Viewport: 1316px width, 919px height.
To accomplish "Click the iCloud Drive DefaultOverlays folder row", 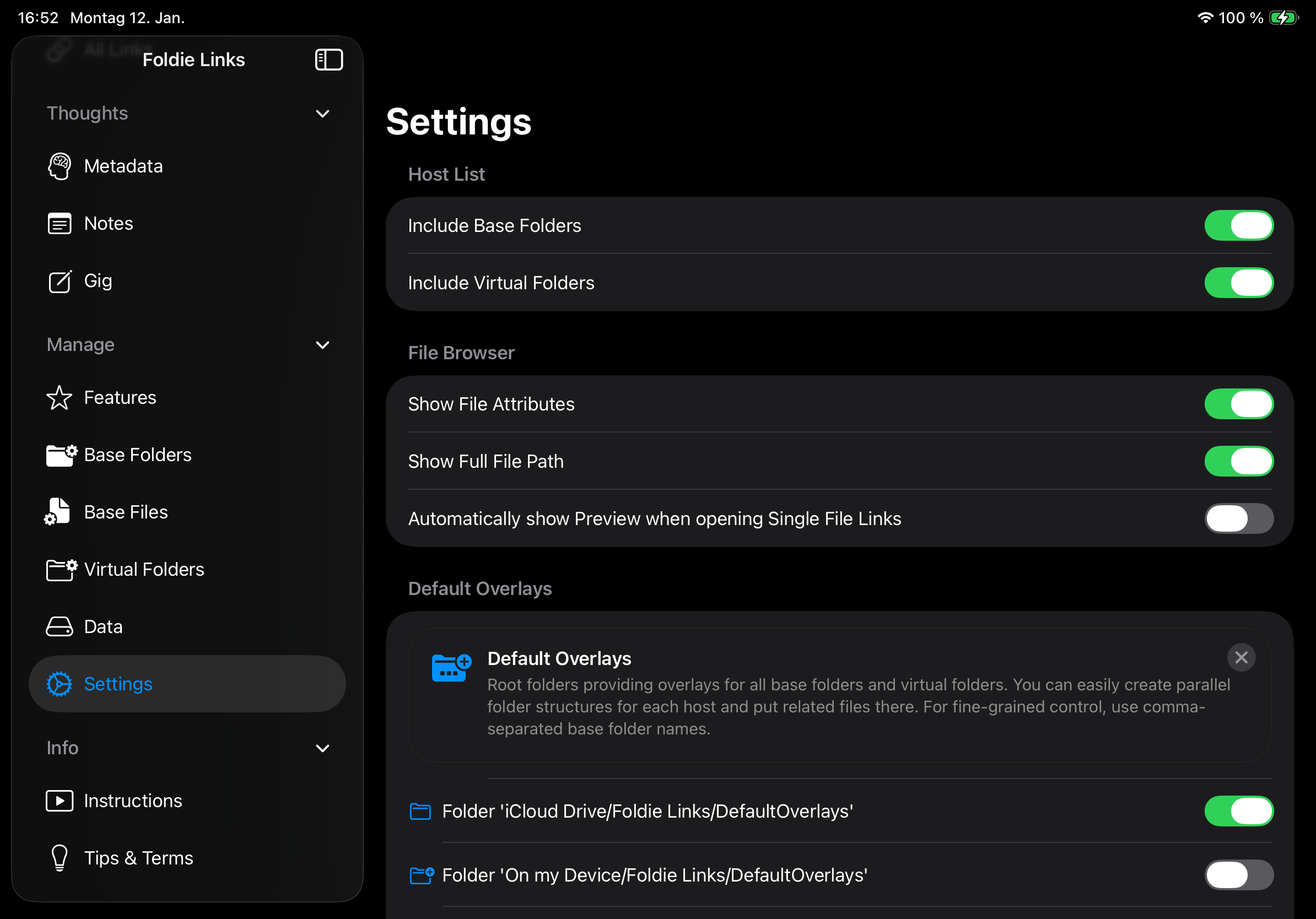I will [646, 811].
